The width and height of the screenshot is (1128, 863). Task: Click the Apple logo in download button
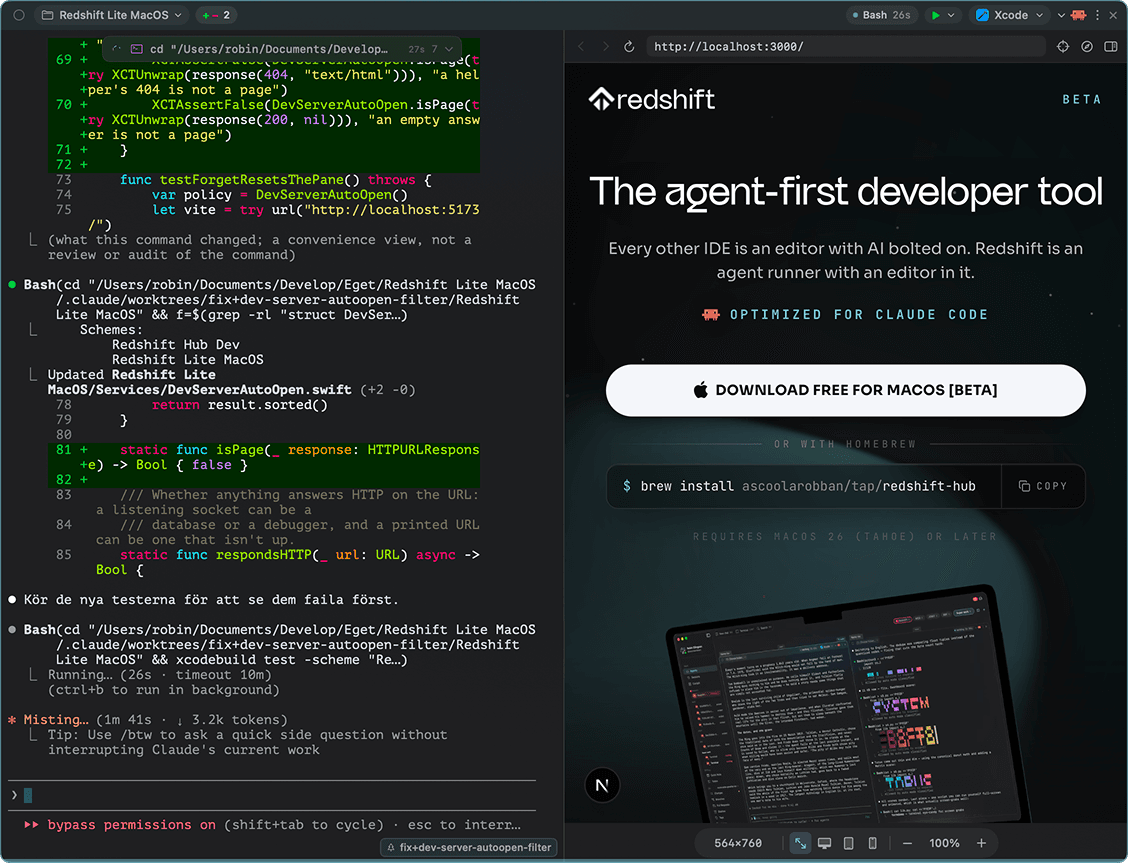click(x=701, y=390)
